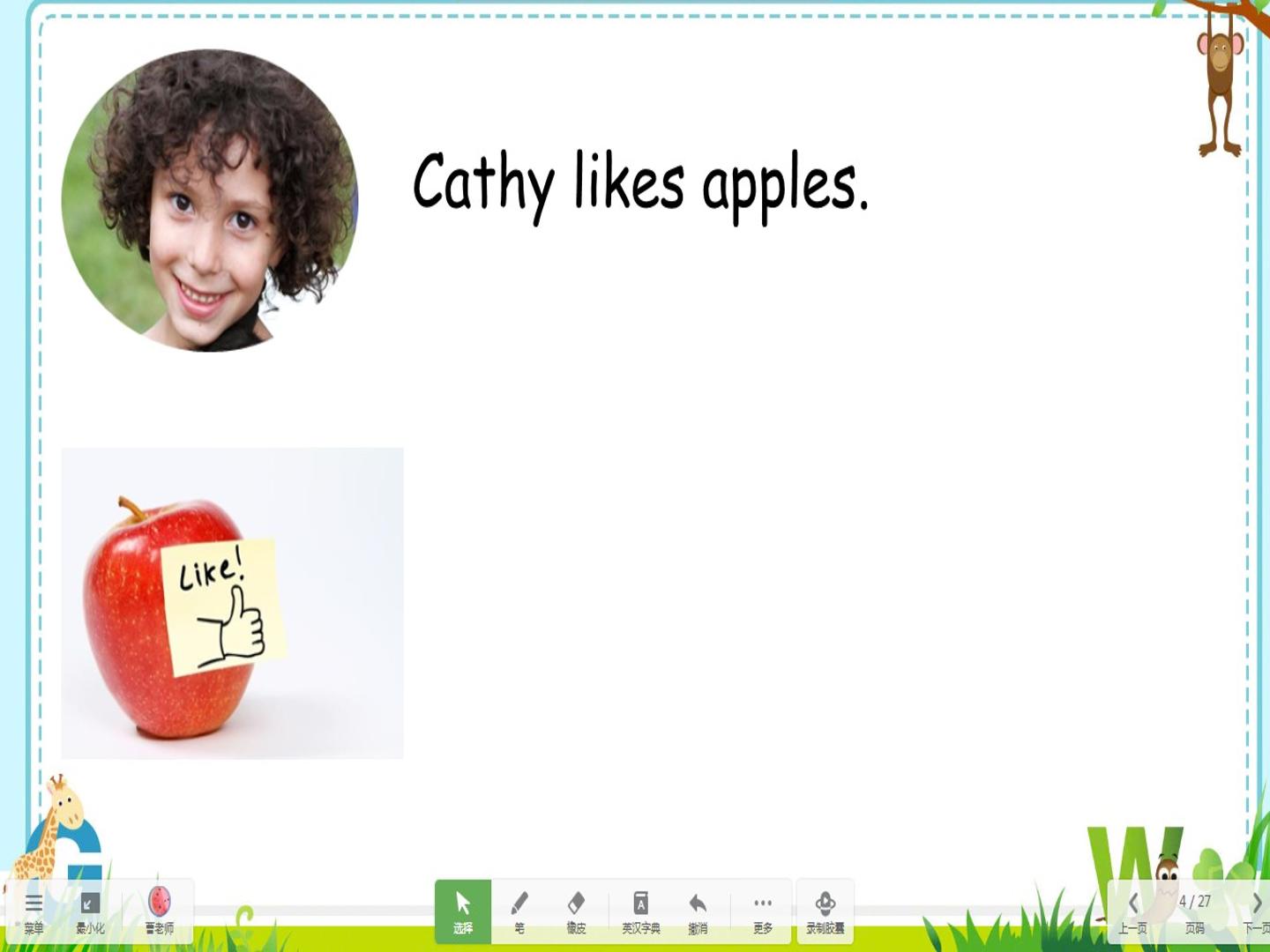Undo with the 撤消 arrow icon
This screenshot has height=952, width=1270.
(698, 911)
